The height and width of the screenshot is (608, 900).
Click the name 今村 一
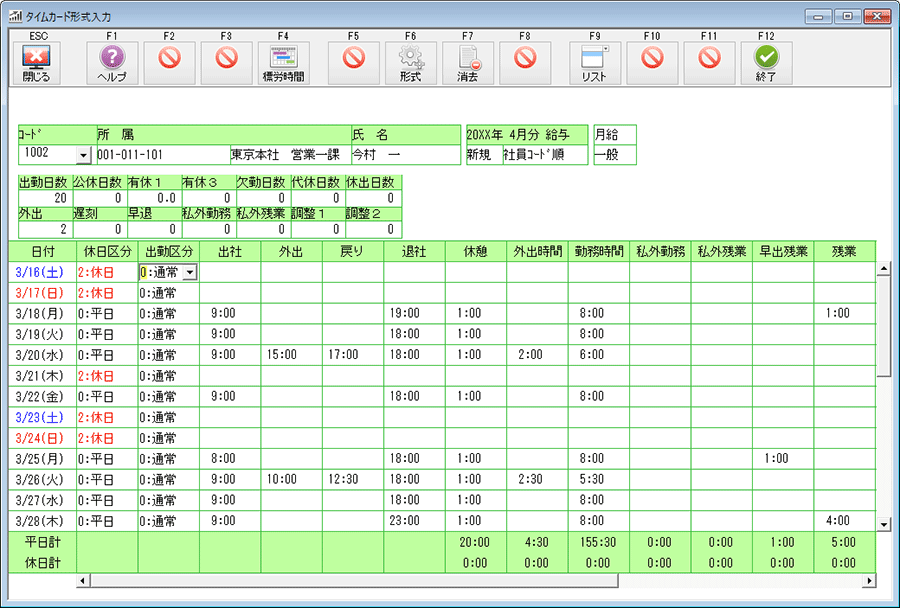click(376, 154)
